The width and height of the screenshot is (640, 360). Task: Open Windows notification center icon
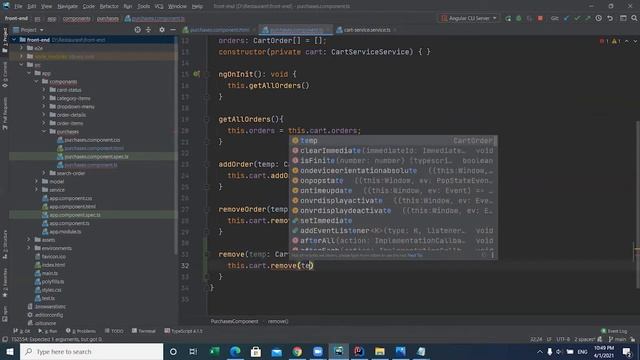(x=627, y=351)
